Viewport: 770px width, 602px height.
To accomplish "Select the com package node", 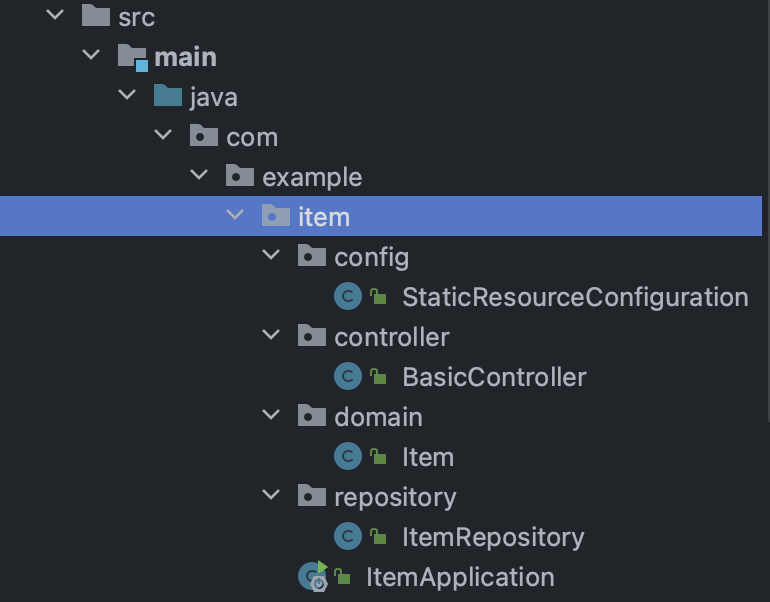I will [252, 137].
